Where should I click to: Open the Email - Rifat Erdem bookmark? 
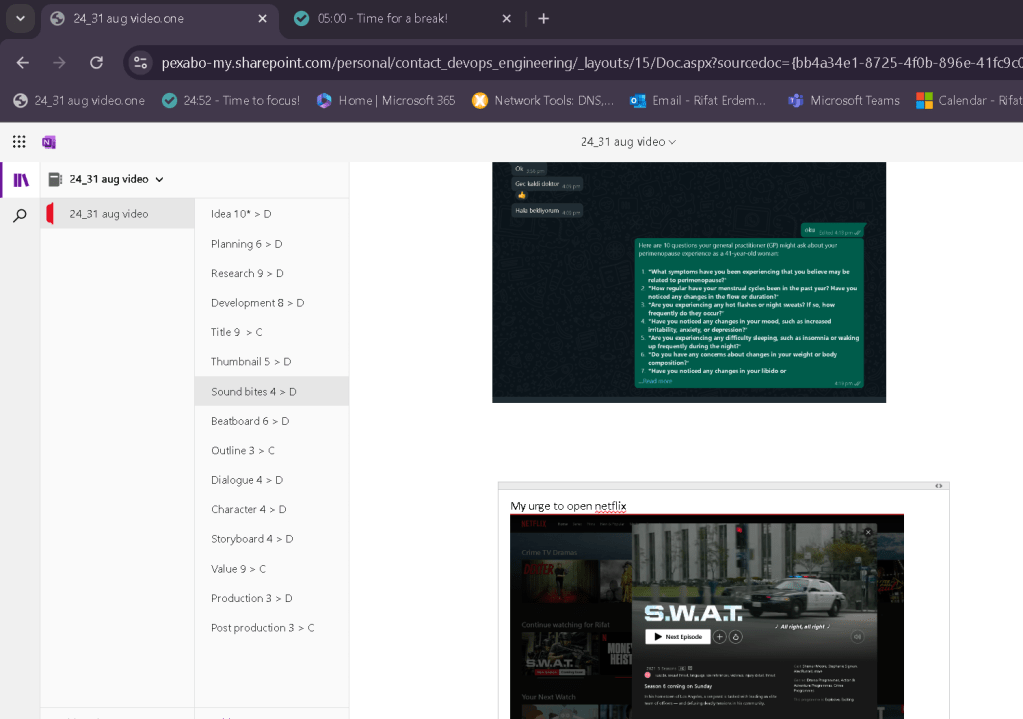pyautogui.click(x=697, y=100)
